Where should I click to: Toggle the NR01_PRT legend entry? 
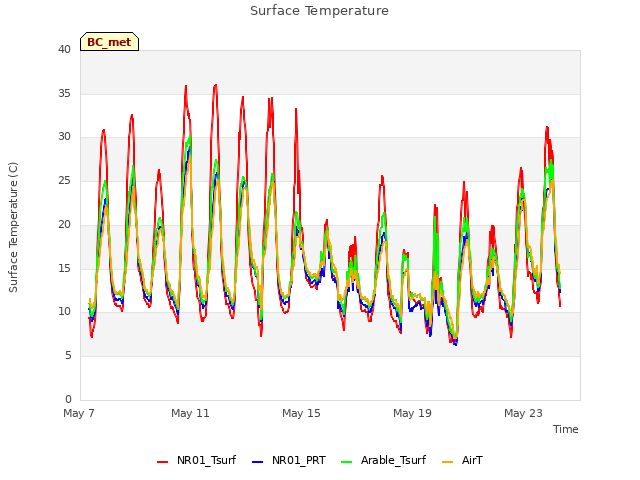[289, 460]
